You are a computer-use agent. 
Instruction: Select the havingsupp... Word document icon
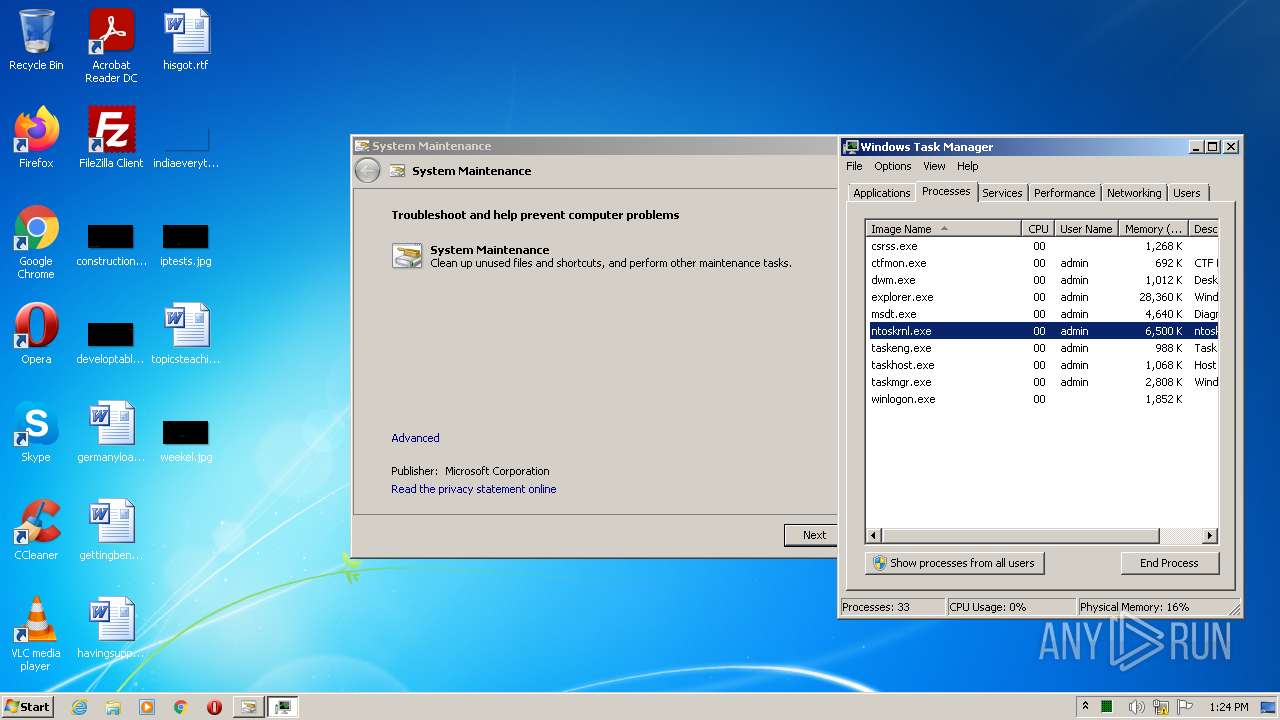(x=111, y=628)
